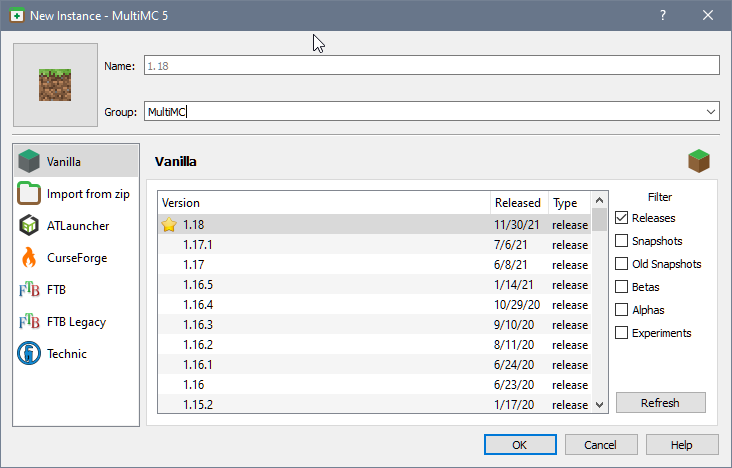Sort by the Released column header
The image size is (732, 468).
point(519,203)
